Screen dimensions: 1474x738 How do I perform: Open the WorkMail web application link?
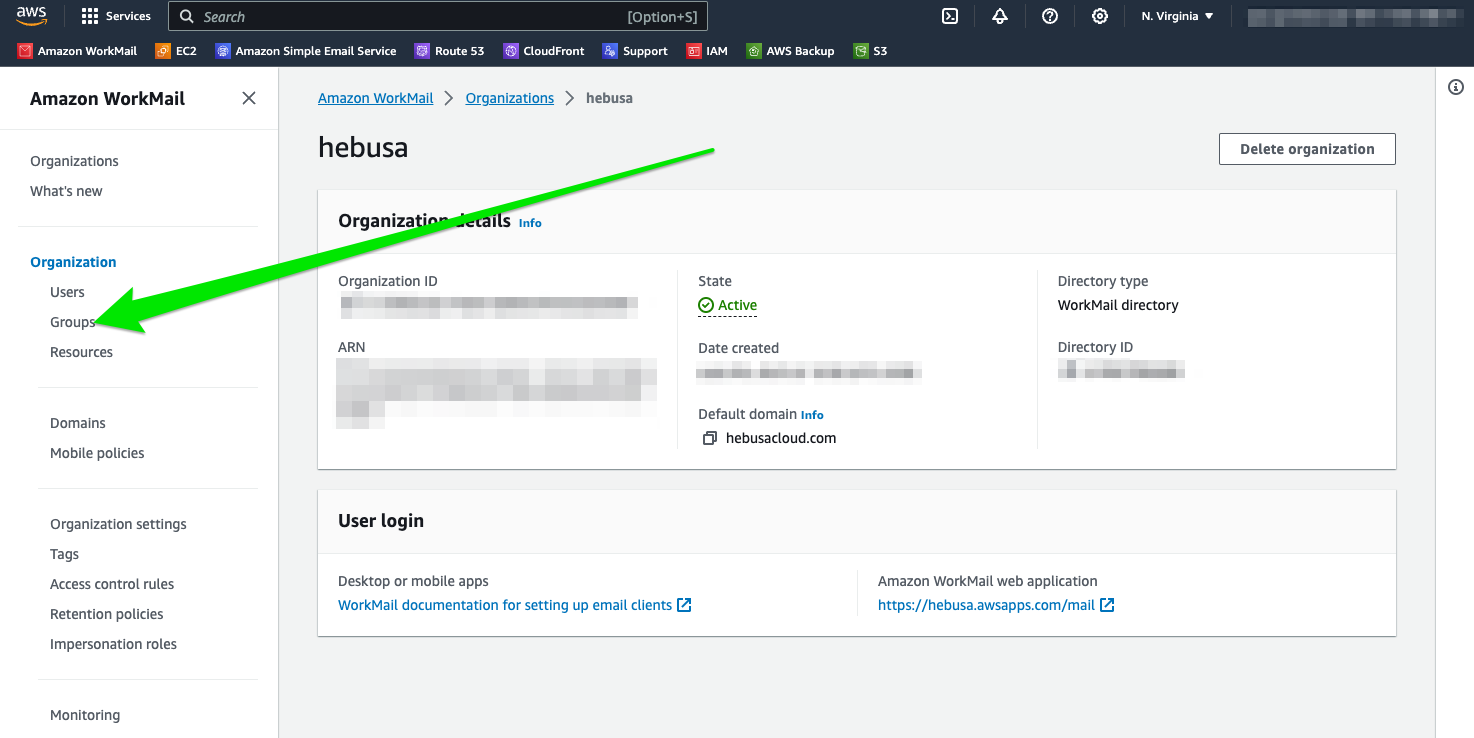pyautogui.click(x=986, y=605)
